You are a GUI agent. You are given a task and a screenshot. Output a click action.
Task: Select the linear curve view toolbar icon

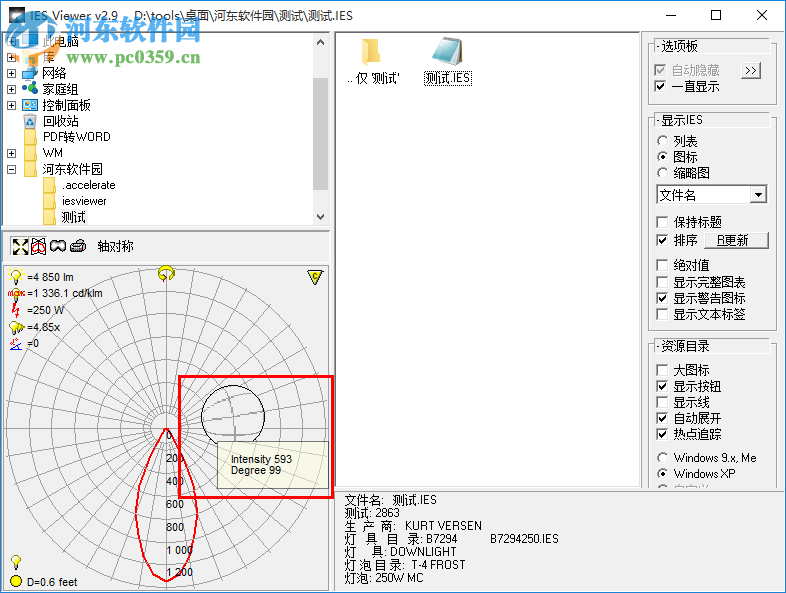58,246
